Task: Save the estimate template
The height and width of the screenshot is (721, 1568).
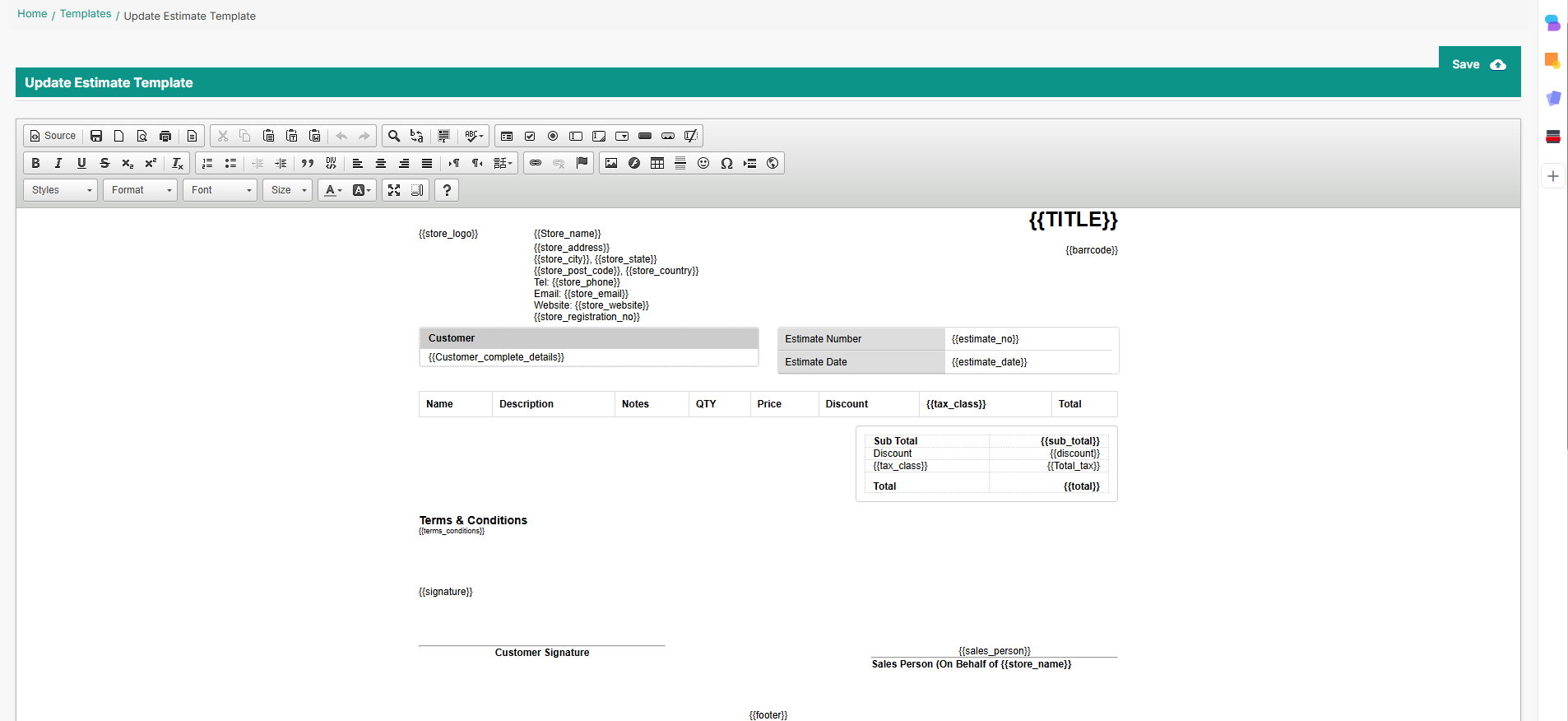Action: click(x=1478, y=64)
